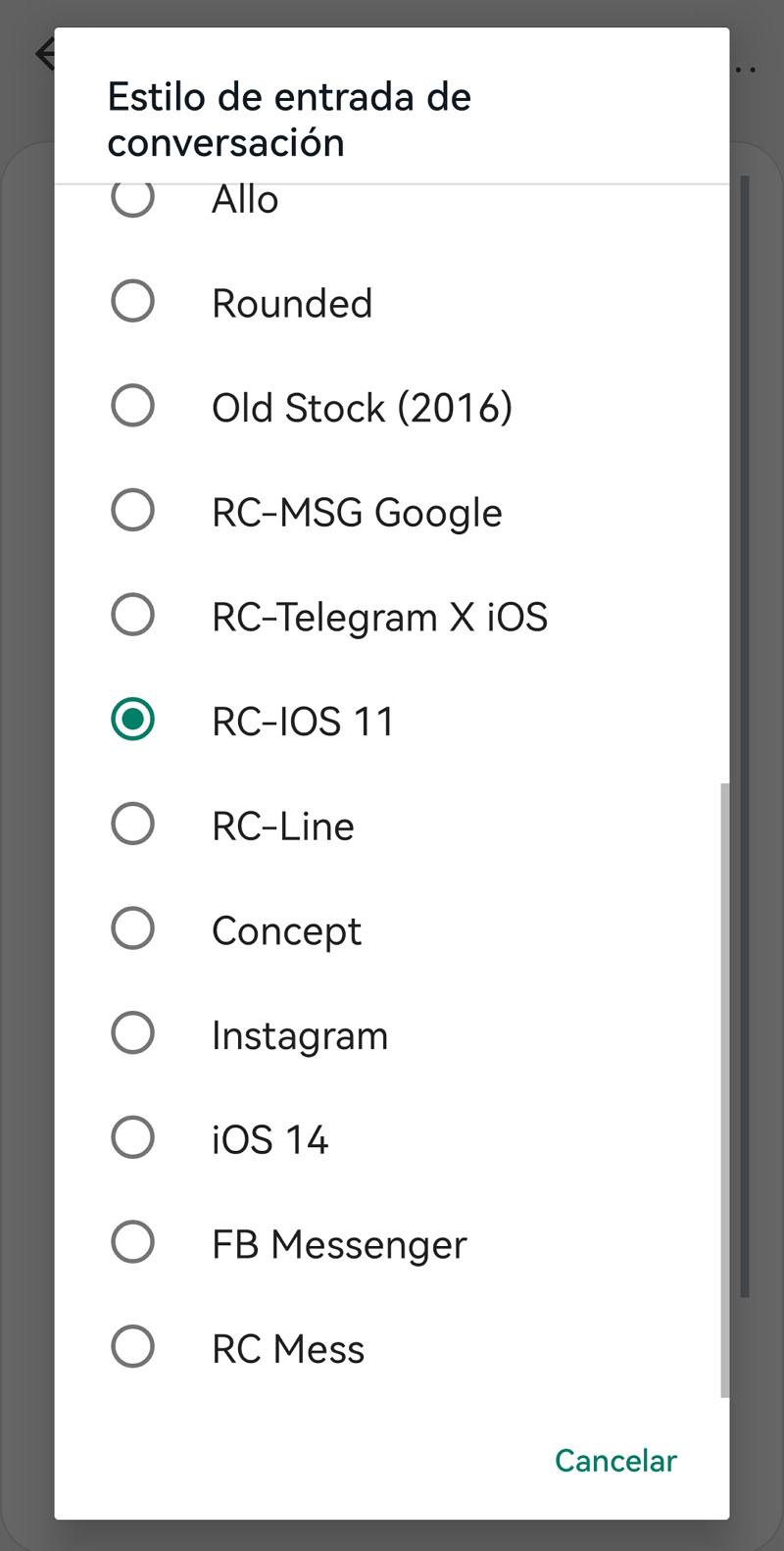This screenshot has width=784, height=1551.
Task: Click the selected RC-IOS 11 radio button
Action: pyautogui.click(x=132, y=720)
